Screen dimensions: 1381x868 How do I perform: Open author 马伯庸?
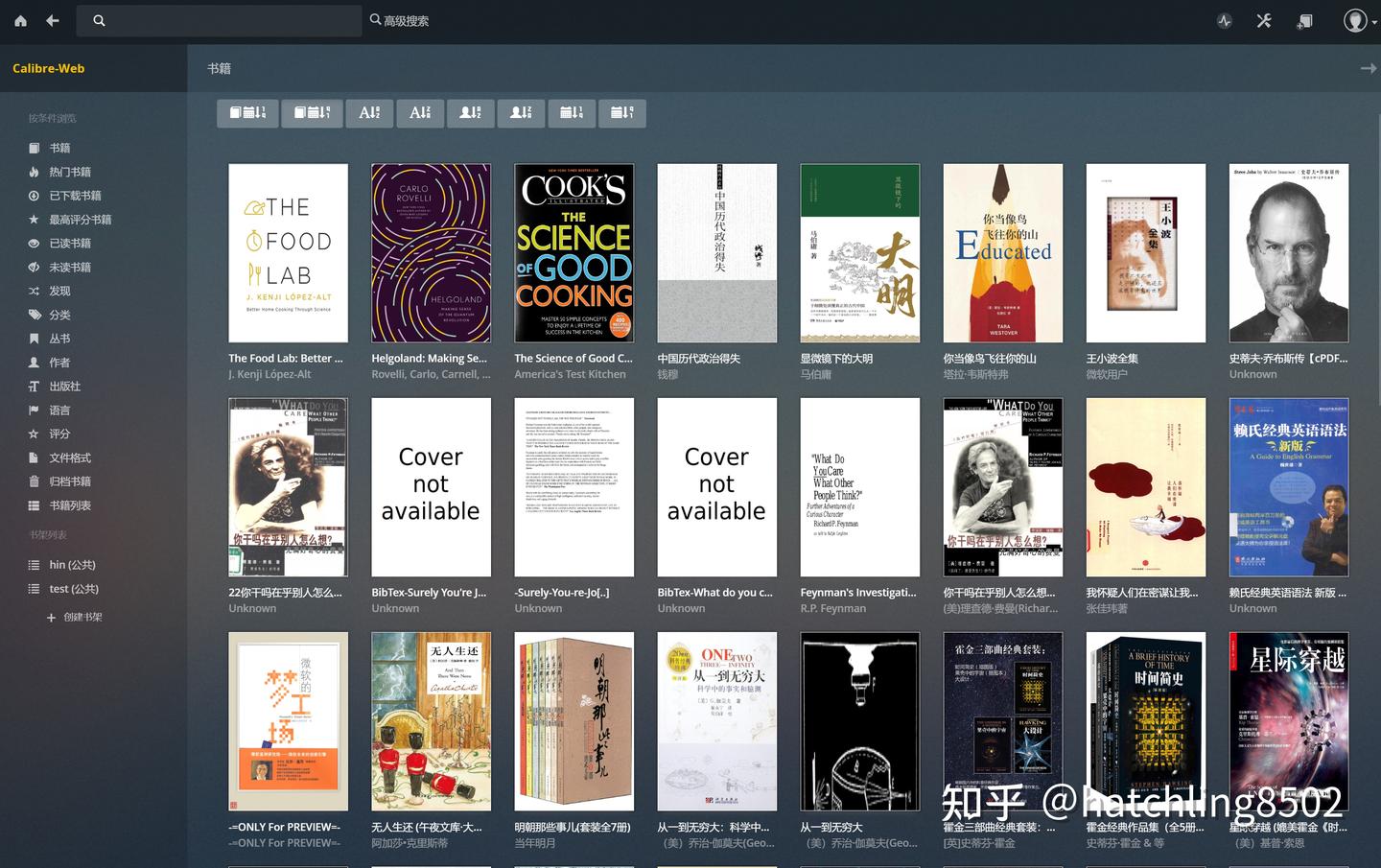816,374
